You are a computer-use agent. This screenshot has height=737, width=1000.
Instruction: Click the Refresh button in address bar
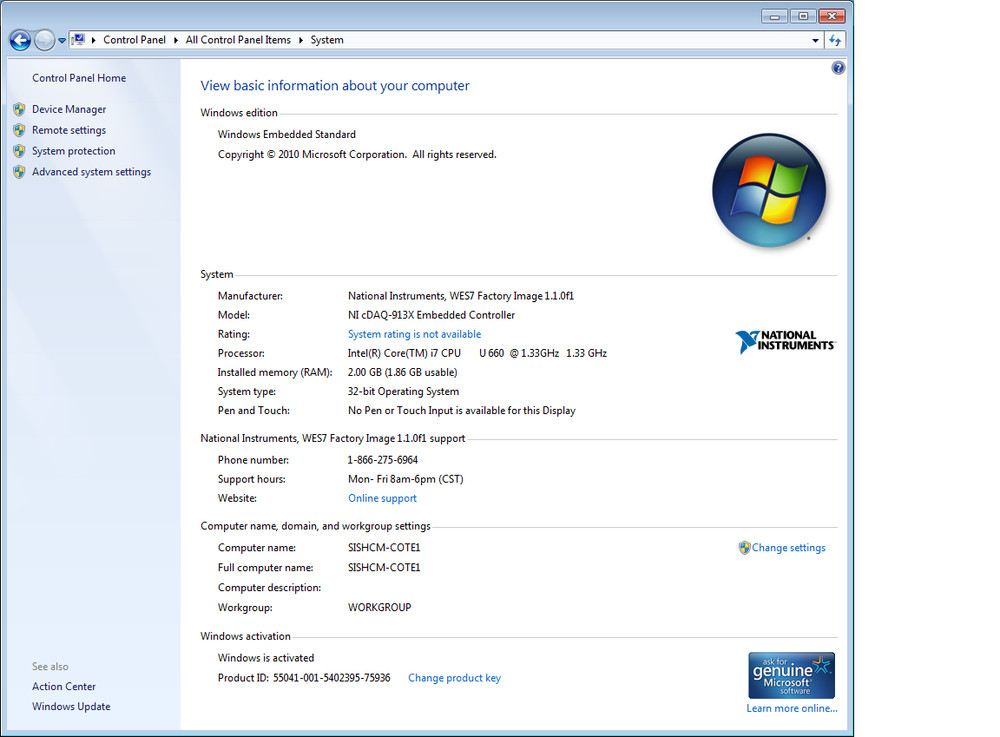[x=835, y=40]
